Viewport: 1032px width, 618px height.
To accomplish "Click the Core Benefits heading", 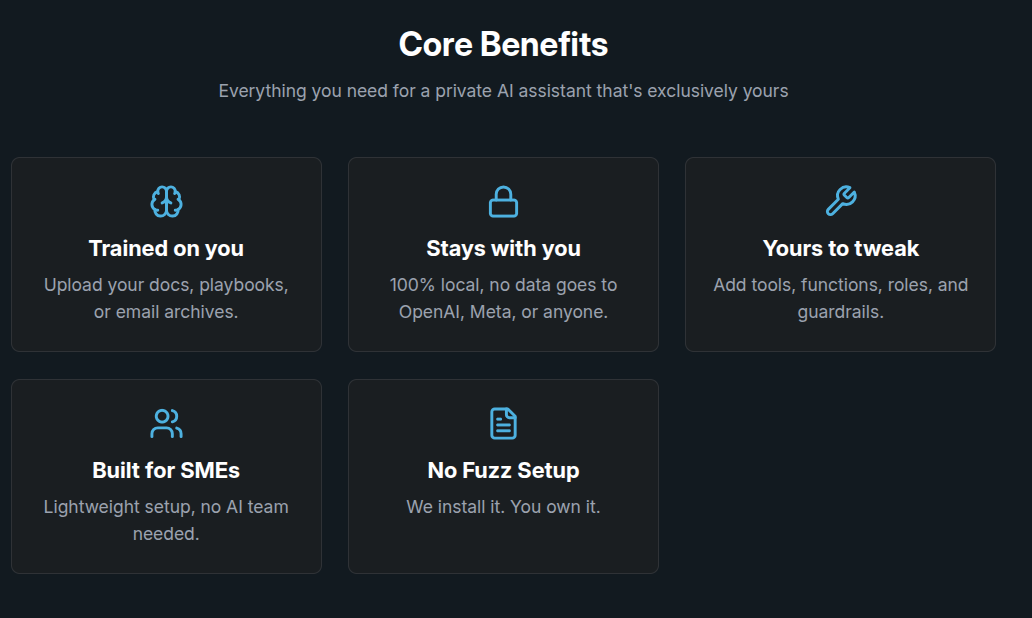I will tap(503, 45).
